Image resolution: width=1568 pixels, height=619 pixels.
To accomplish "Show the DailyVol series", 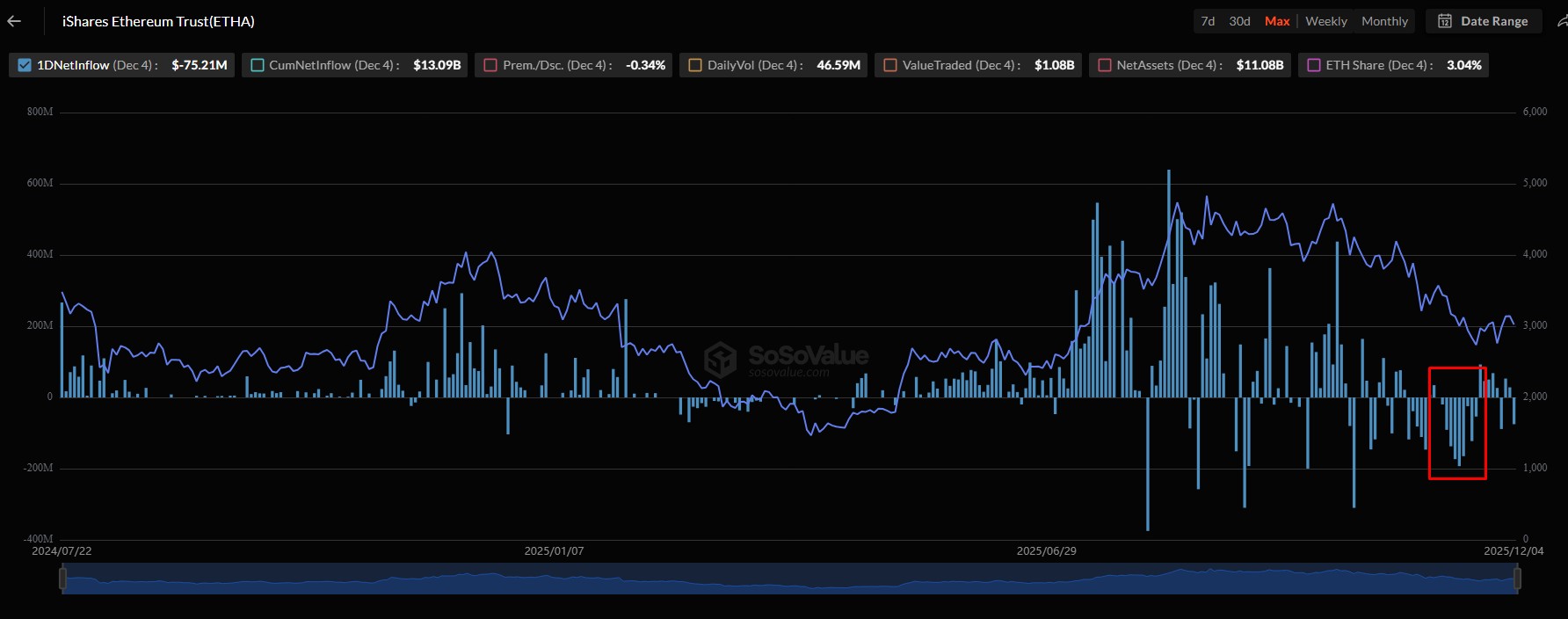I will pos(695,65).
